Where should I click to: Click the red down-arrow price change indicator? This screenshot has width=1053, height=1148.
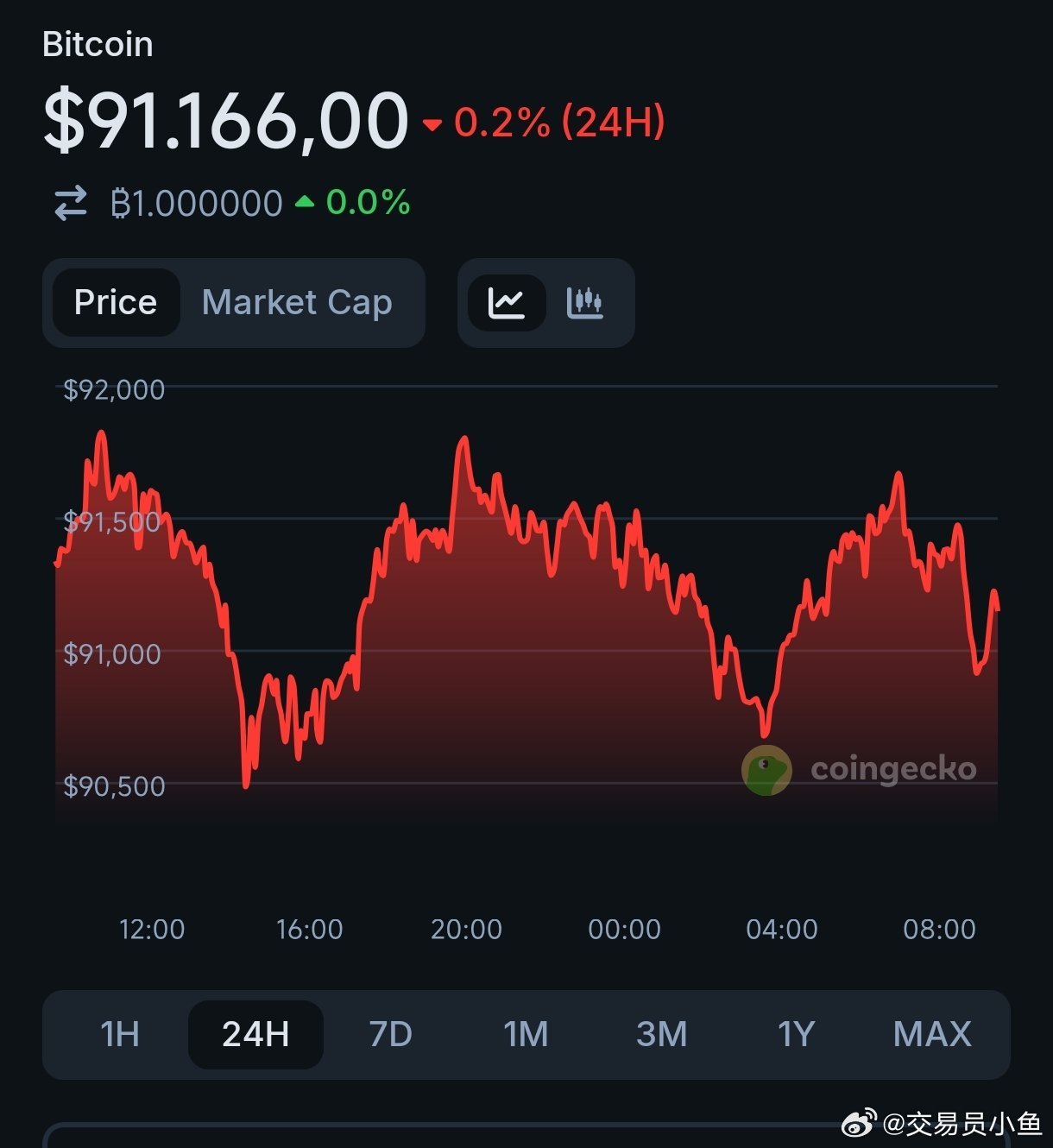432,125
